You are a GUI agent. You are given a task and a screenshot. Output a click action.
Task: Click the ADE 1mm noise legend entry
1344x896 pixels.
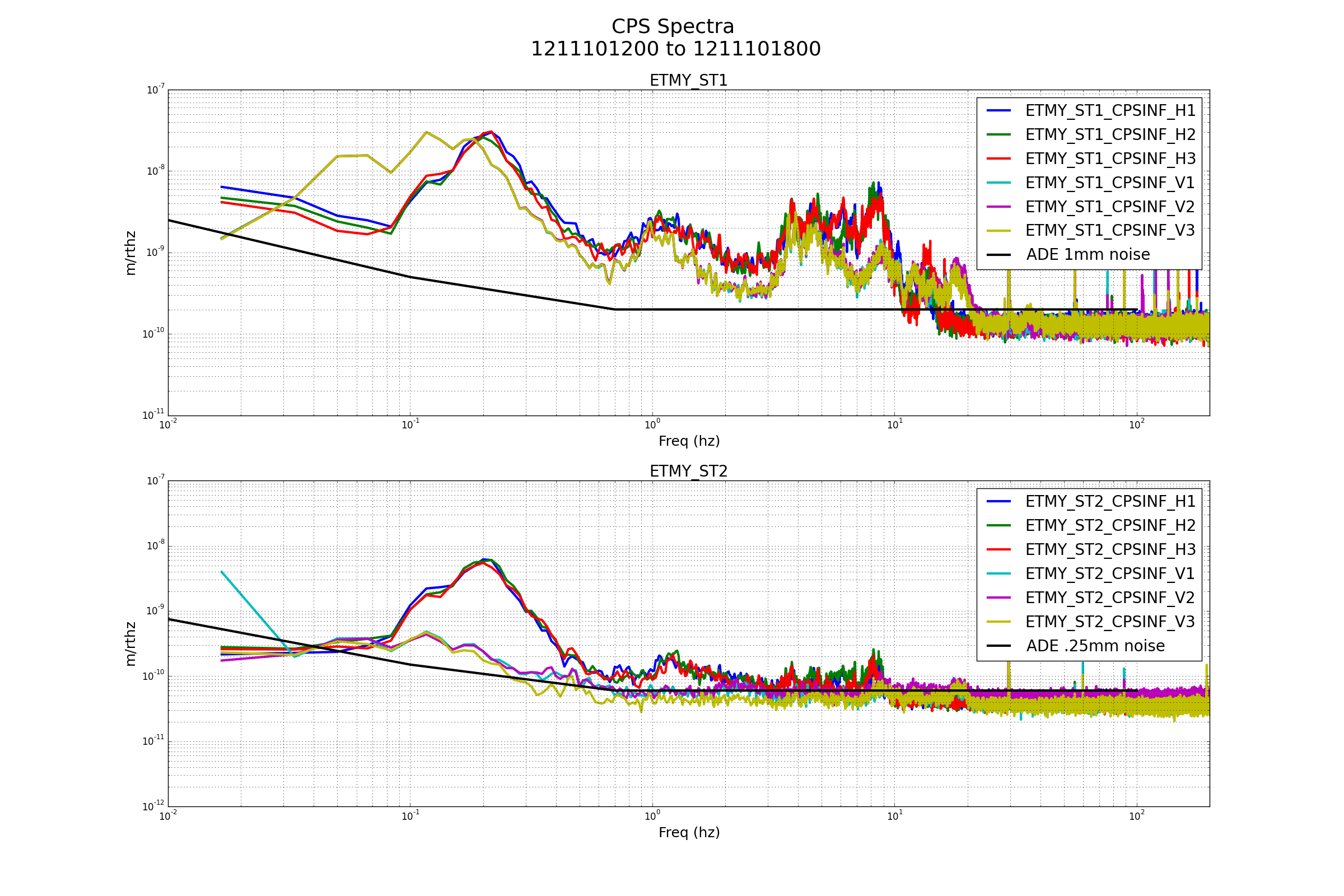[1088, 255]
